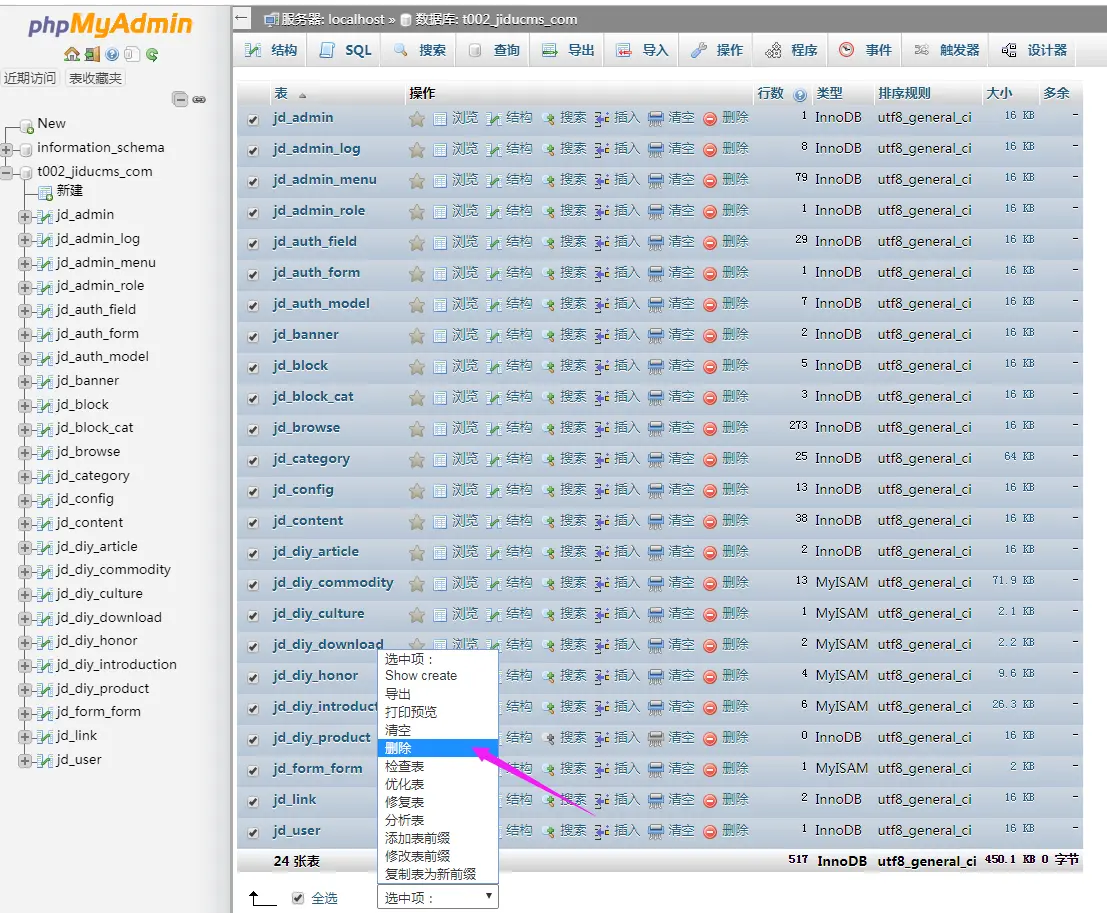Expand jd_category node in sidebar tree
Image resolution: width=1107 pixels, height=913 pixels.
click(25, 476)
